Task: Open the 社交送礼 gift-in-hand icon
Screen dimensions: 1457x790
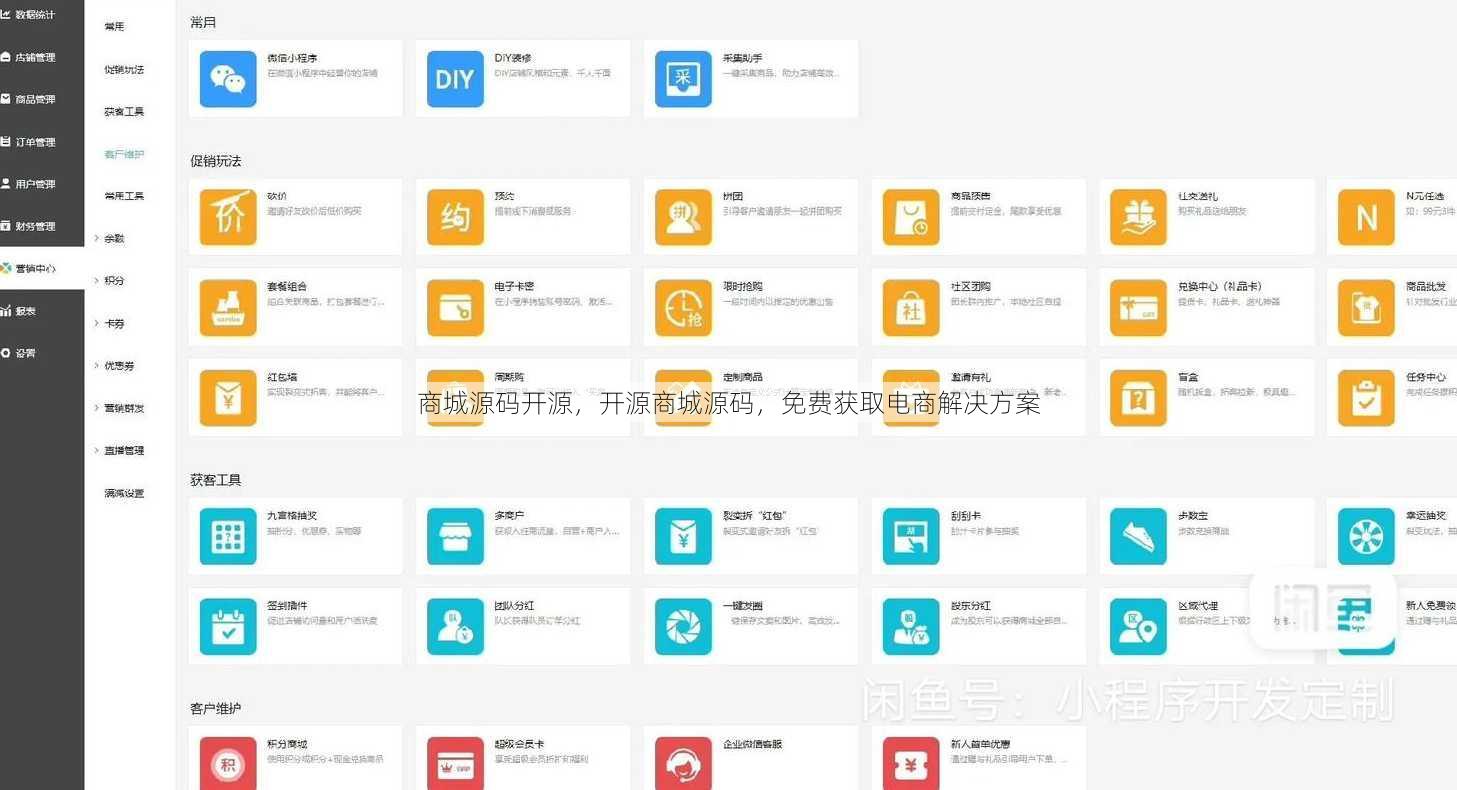Action: pyautogui.click(x=1138, y=217)
